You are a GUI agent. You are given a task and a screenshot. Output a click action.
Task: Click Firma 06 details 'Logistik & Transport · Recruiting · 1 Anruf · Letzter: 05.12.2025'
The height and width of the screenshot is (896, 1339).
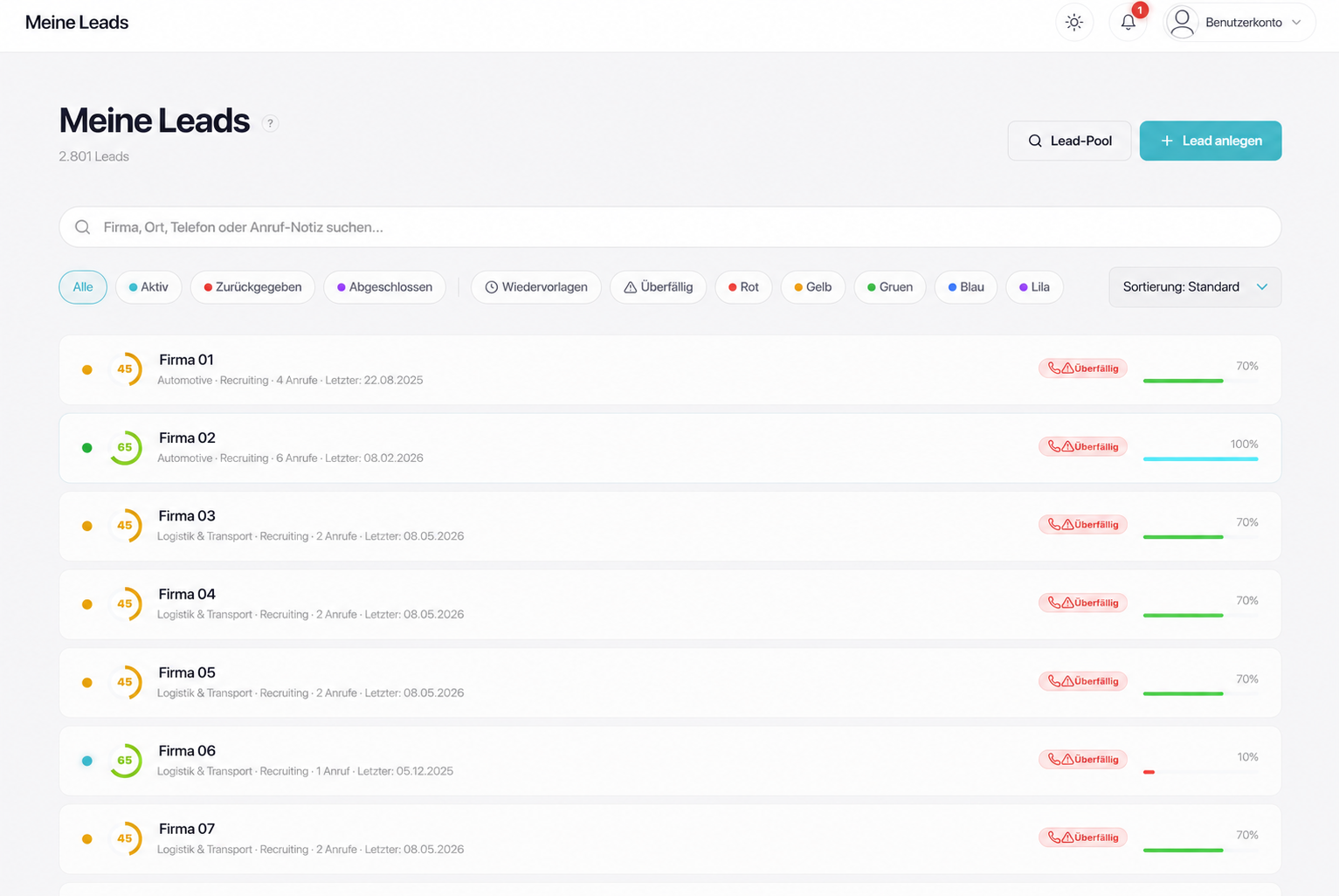[305, 771]
